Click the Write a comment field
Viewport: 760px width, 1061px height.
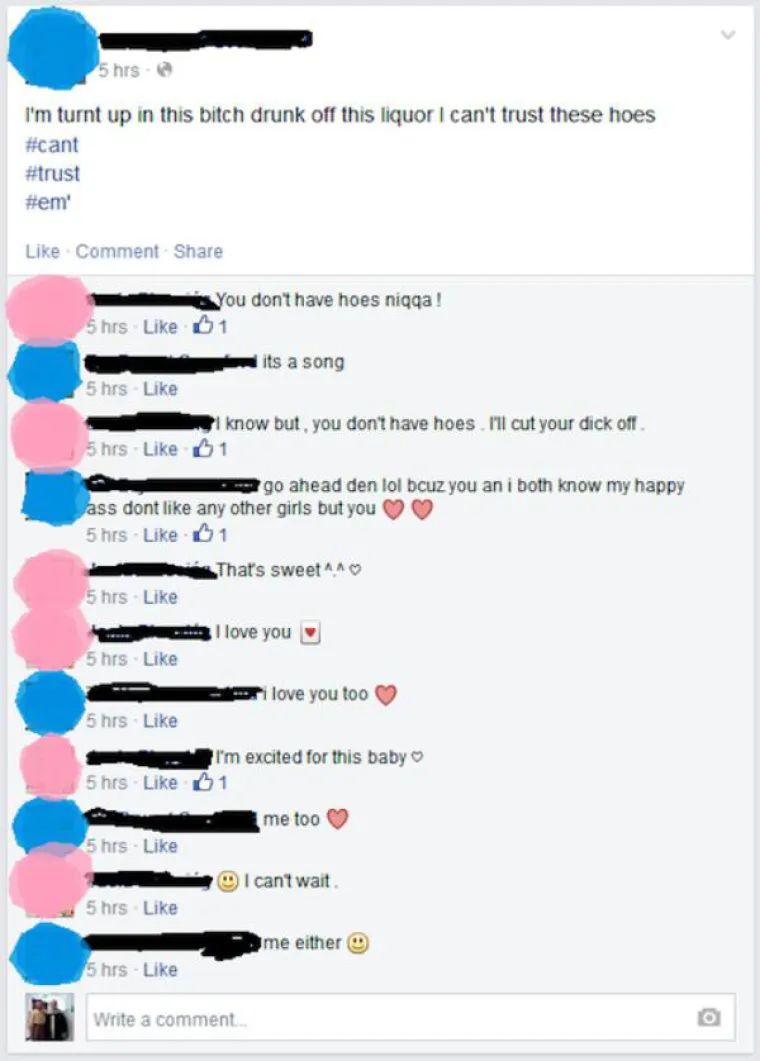pyautogui.click(x=410, y=1017)
